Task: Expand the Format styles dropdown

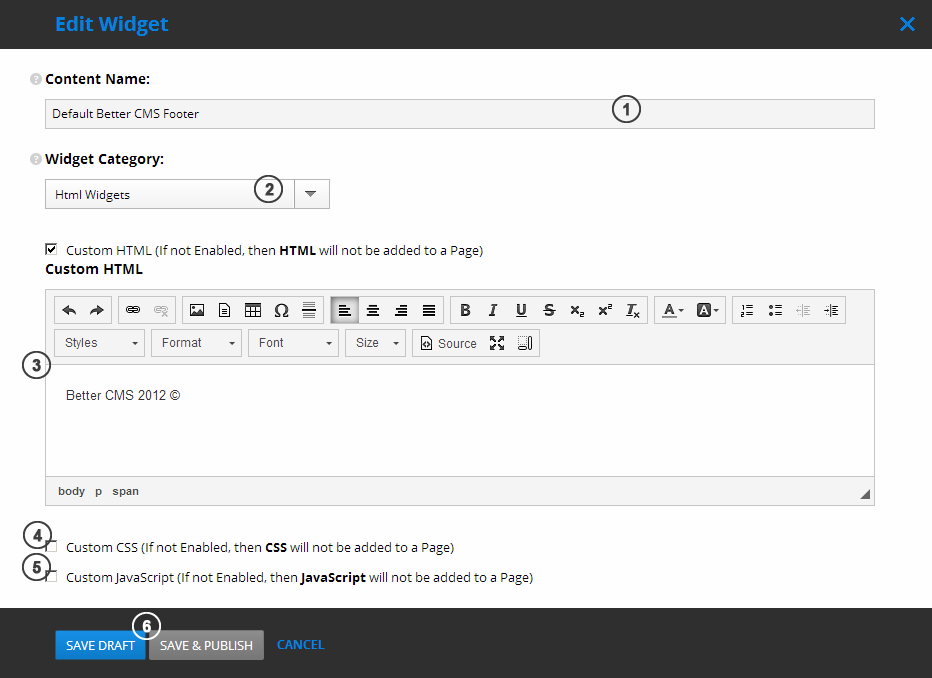Action: coord(196,343)
